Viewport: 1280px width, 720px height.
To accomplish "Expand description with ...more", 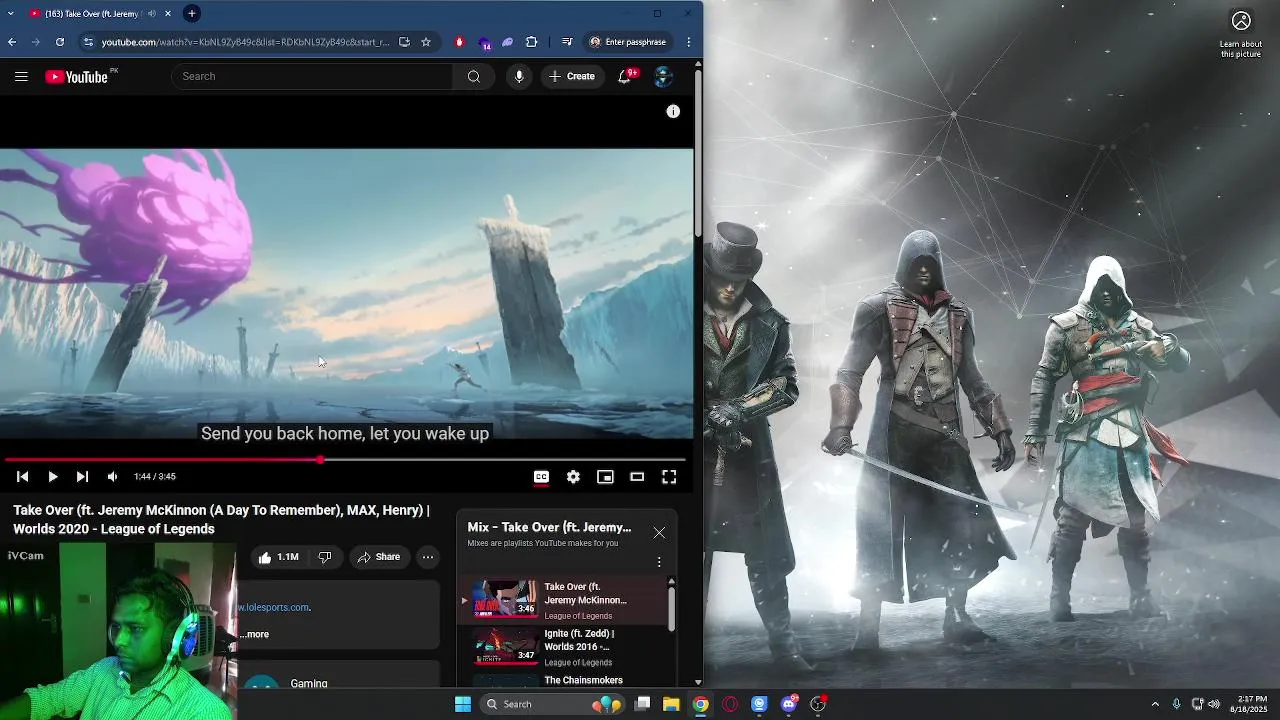I will tap(254, 634).
